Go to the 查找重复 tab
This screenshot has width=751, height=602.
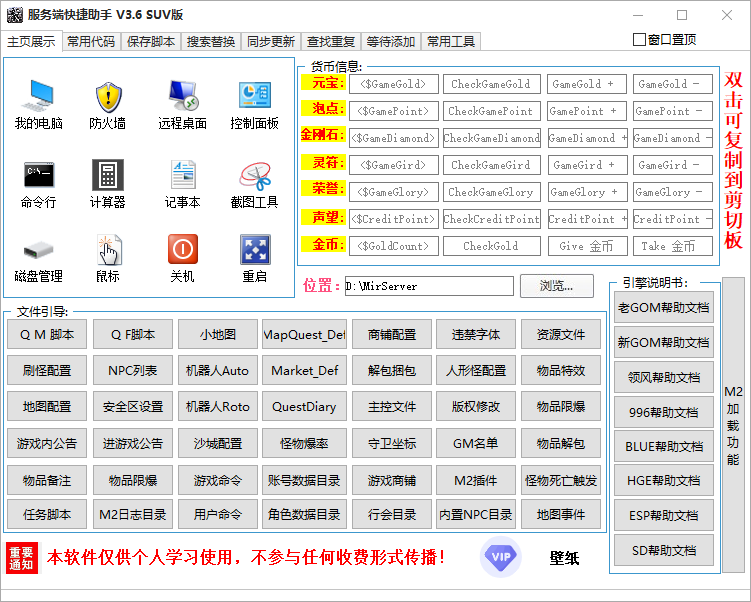330,42
